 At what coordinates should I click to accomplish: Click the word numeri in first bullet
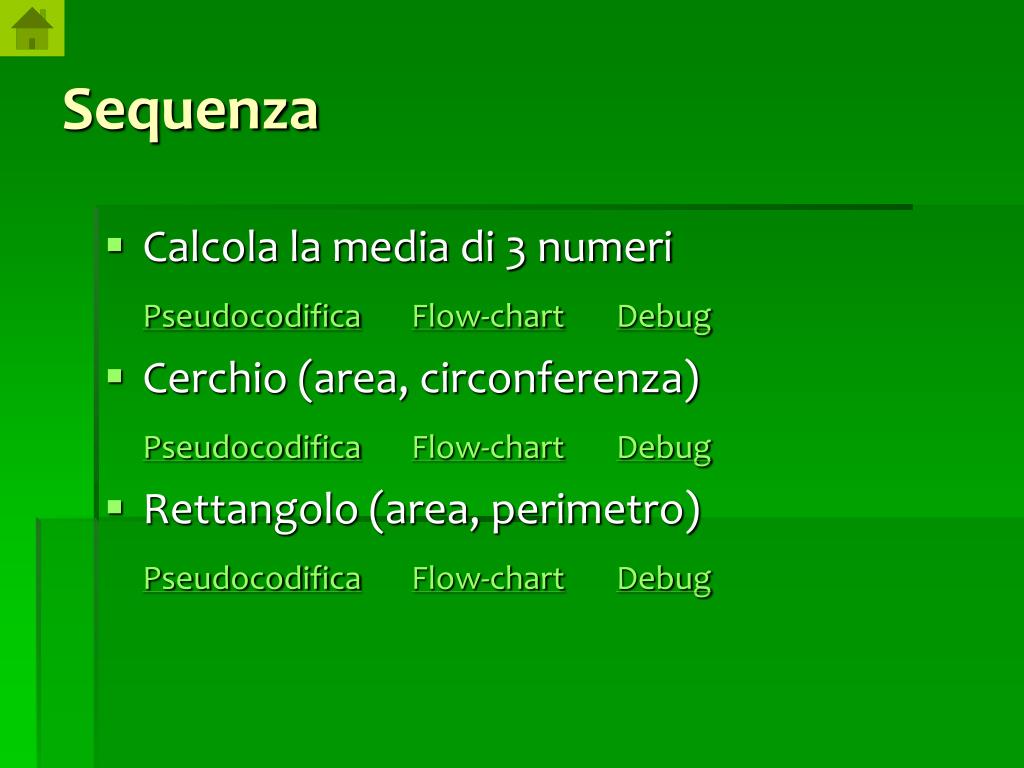coord(605,248)
